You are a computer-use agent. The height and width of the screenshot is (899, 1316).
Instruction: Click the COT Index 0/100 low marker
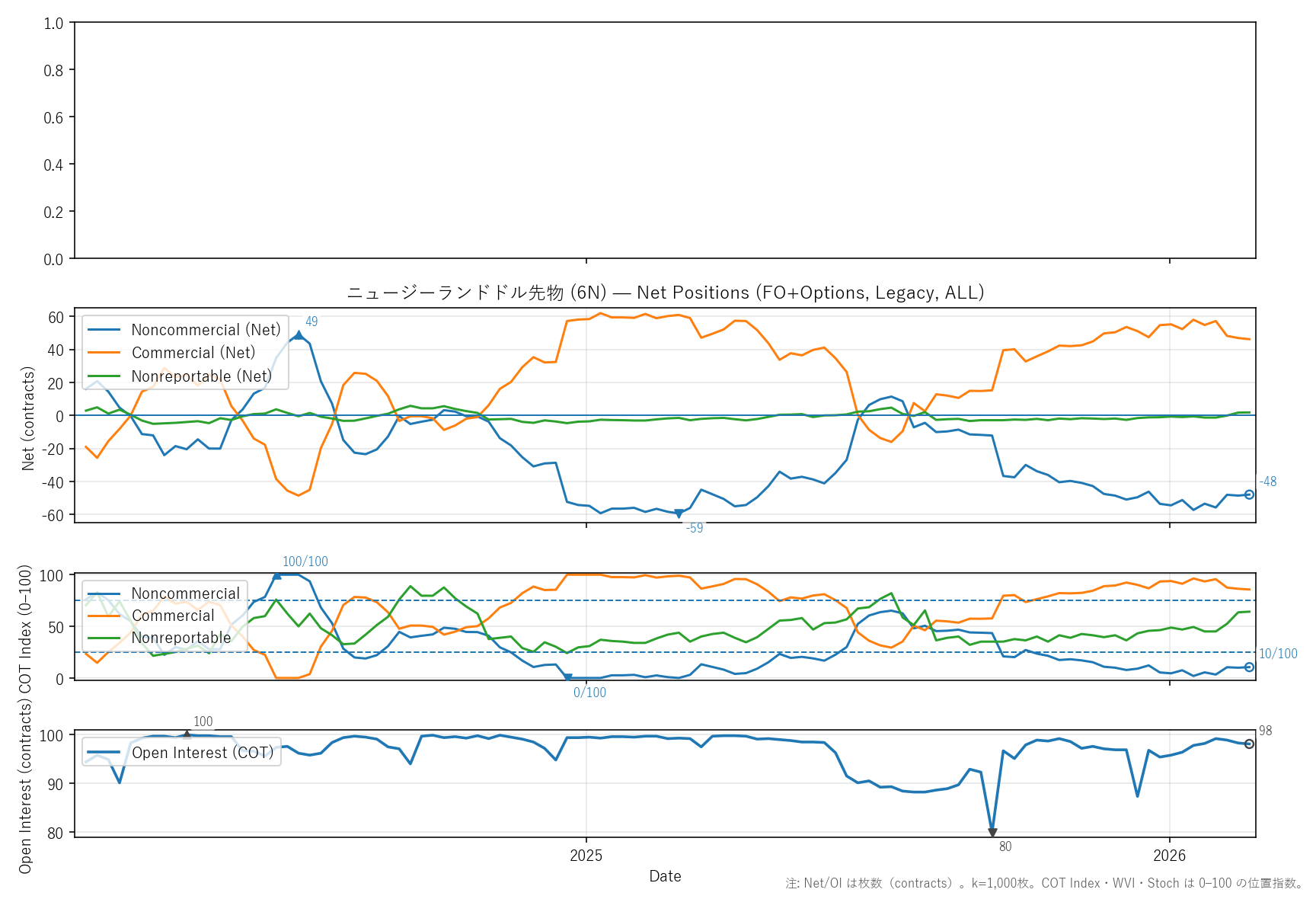567,677
